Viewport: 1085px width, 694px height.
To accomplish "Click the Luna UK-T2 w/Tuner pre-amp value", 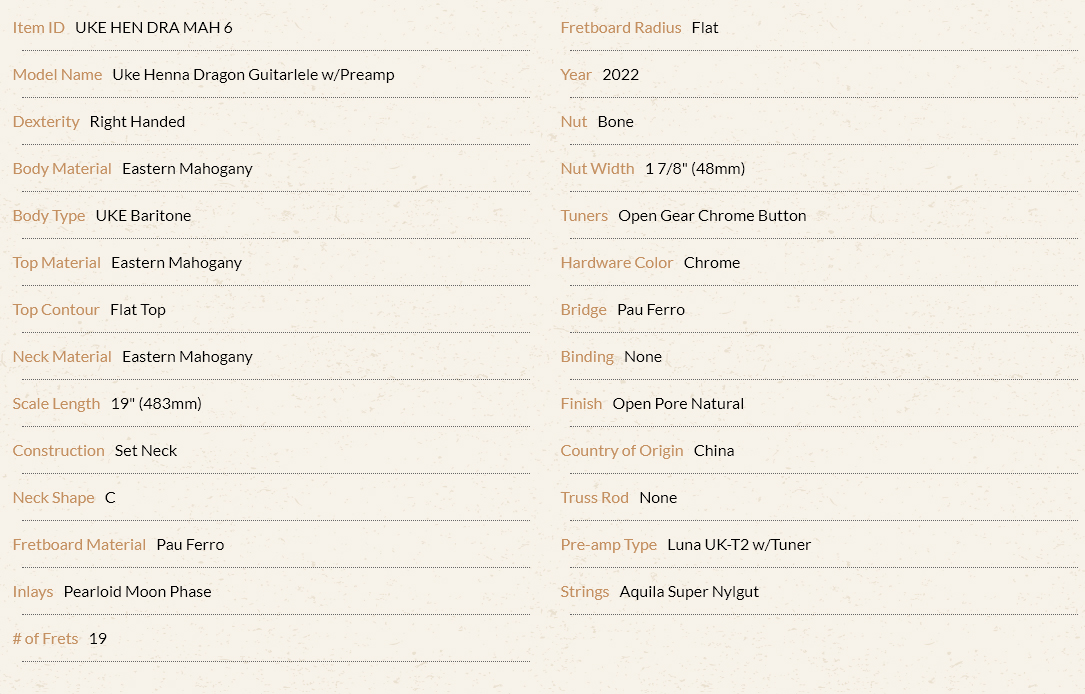I will pyautogui.click(x=739, y=545).
